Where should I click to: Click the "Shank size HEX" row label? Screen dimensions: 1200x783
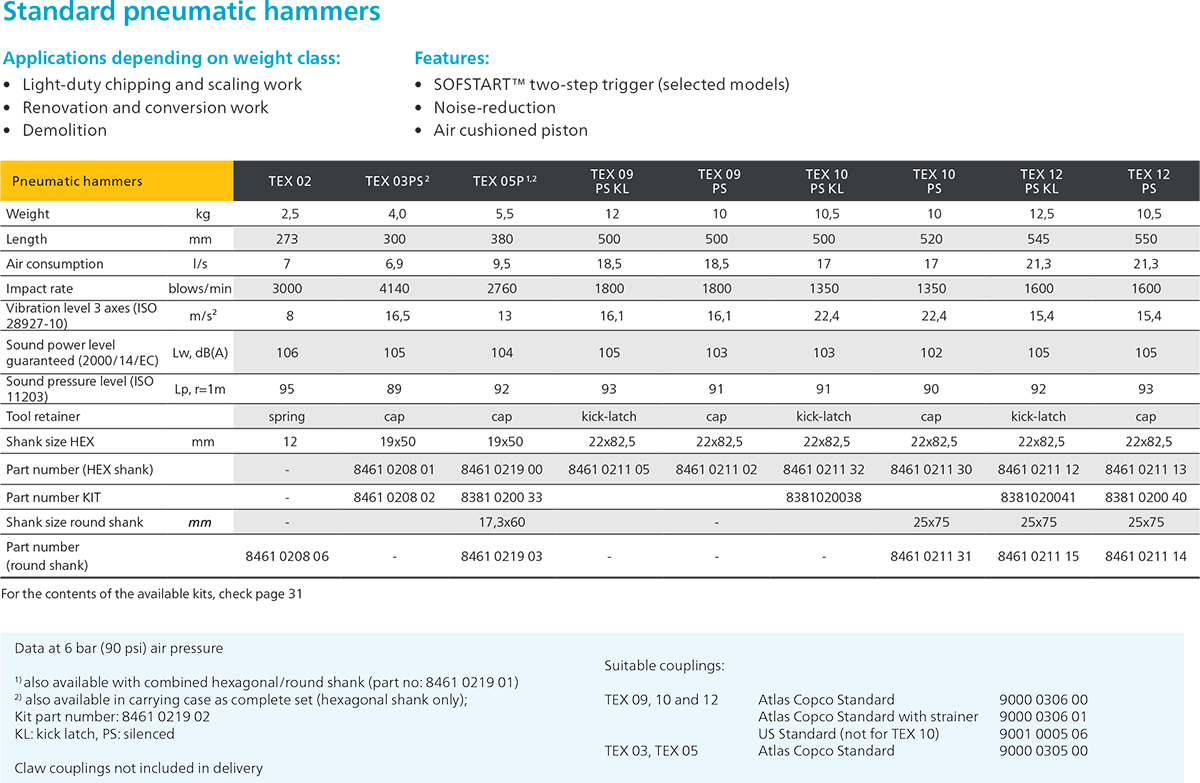pyautogui.click(x=52, y=441)
